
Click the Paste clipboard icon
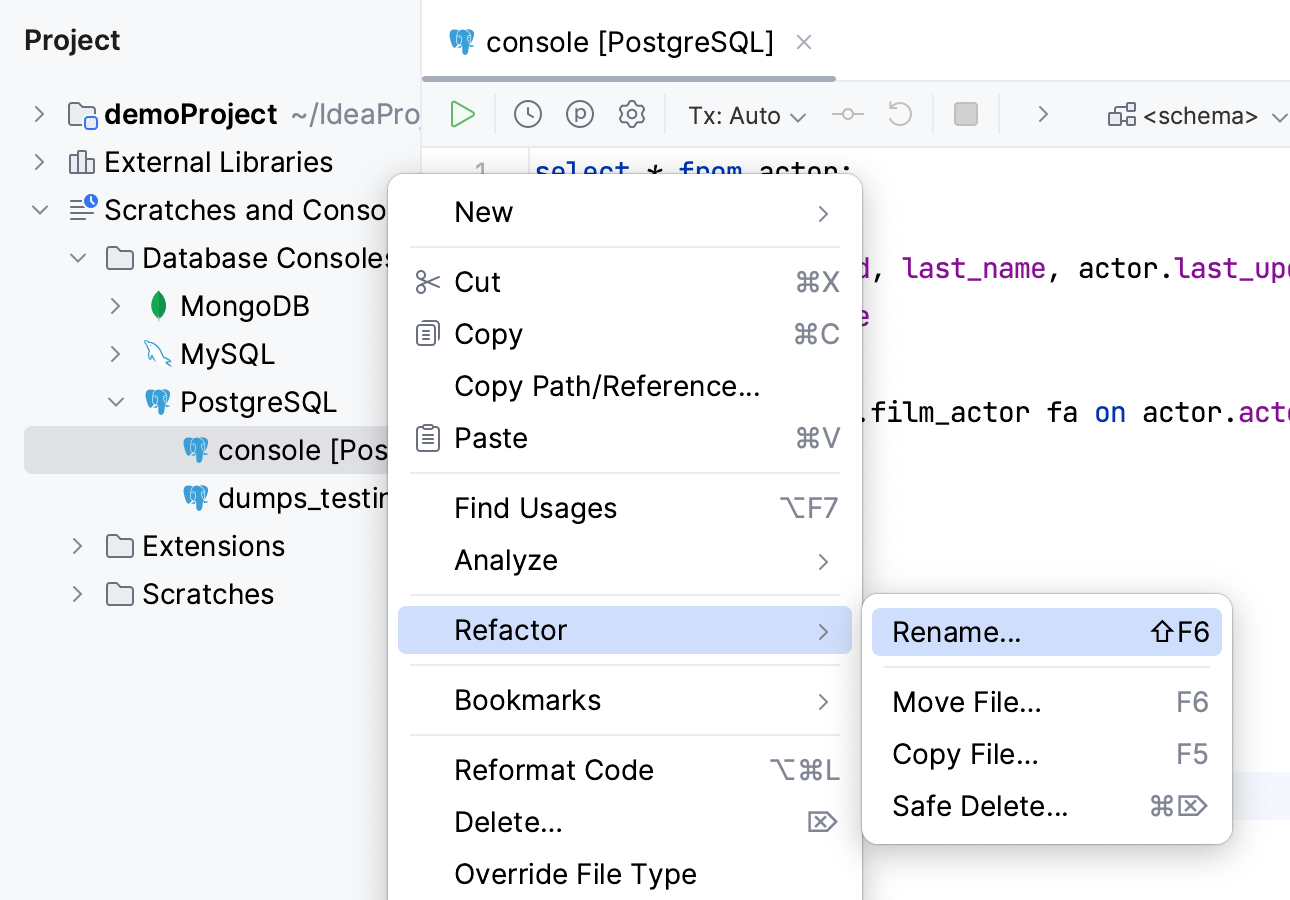pos(428,438)
